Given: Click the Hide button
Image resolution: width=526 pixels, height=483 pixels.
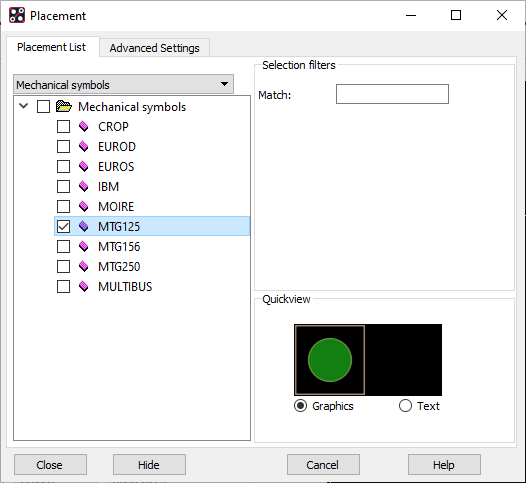Looking at the screenshot, I should tap(149, 465).
